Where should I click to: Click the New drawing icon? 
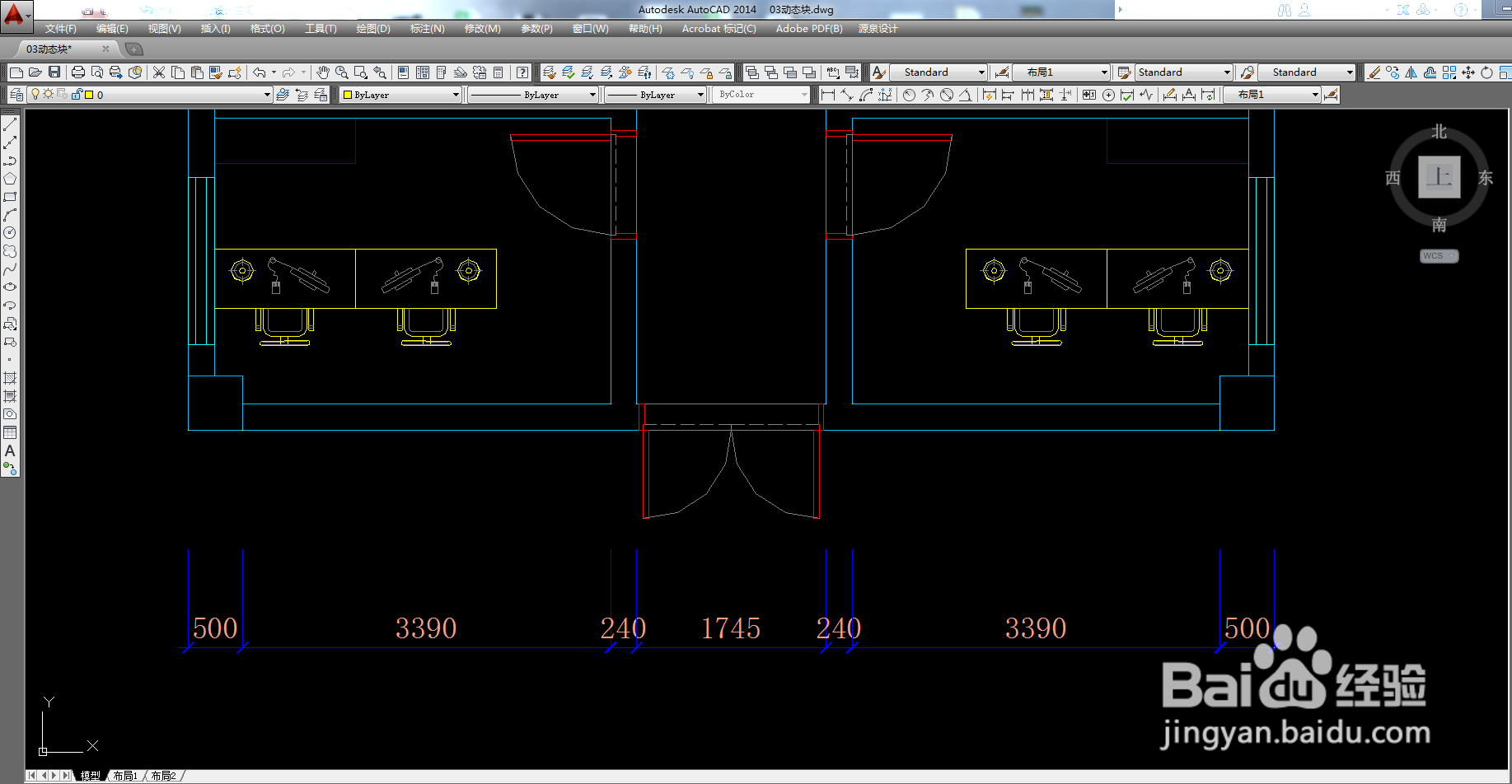(16, 72)
